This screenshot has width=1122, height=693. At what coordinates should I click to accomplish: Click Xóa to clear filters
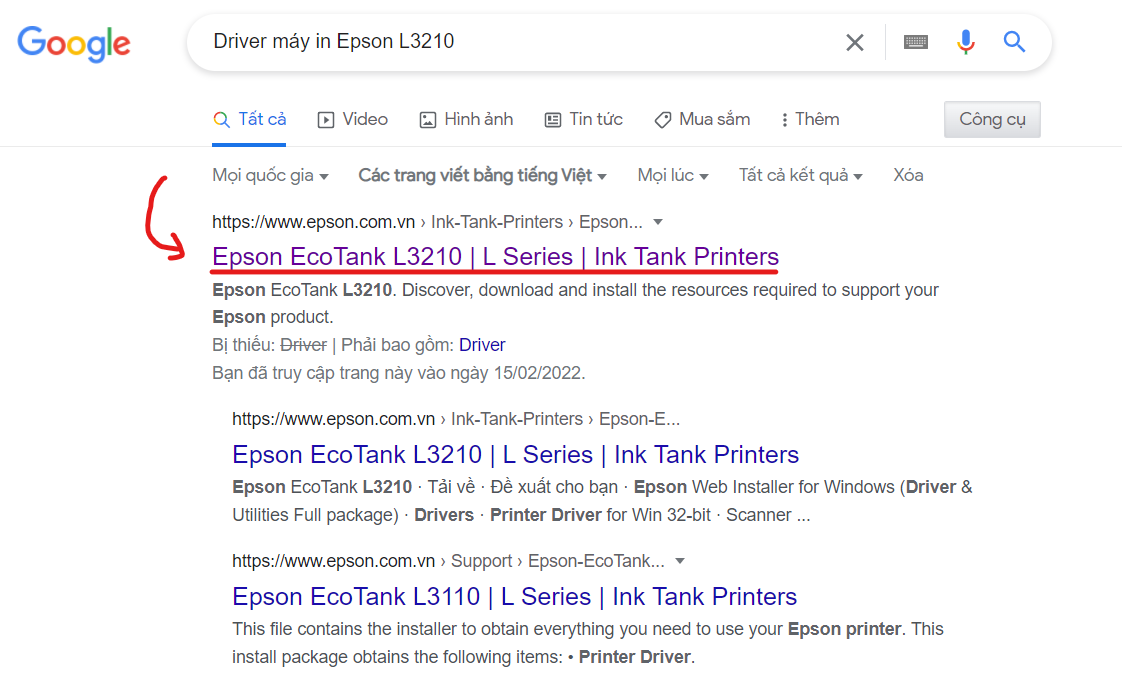907,175
